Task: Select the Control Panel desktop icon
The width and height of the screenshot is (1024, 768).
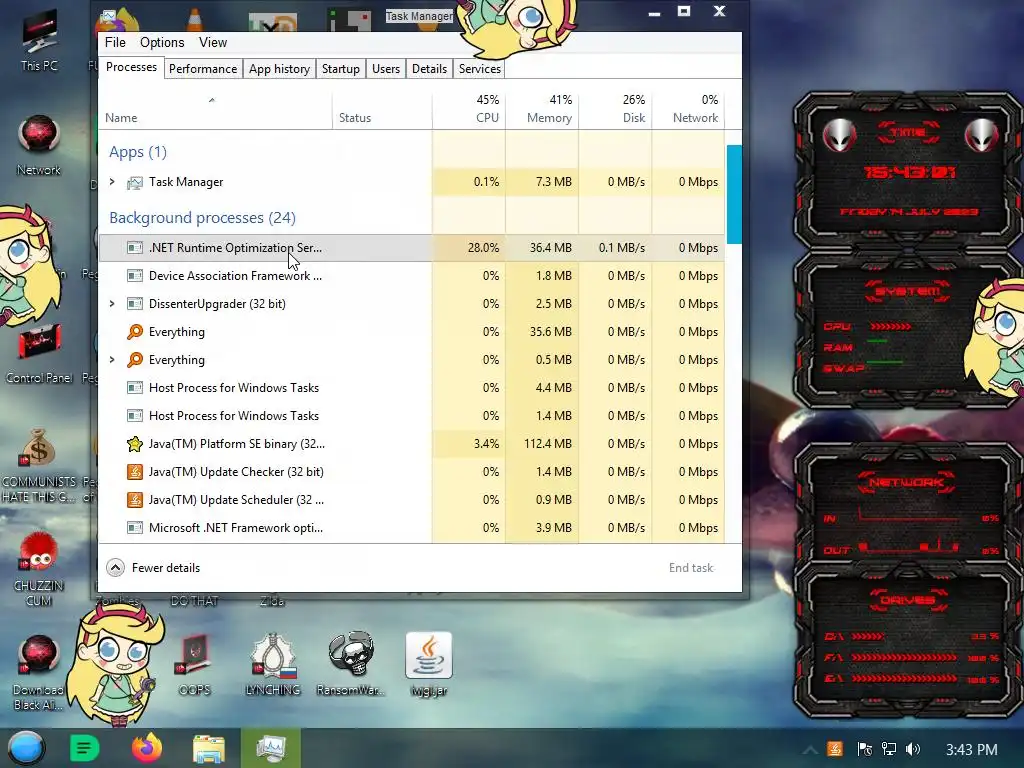Action: coord(39,353)
